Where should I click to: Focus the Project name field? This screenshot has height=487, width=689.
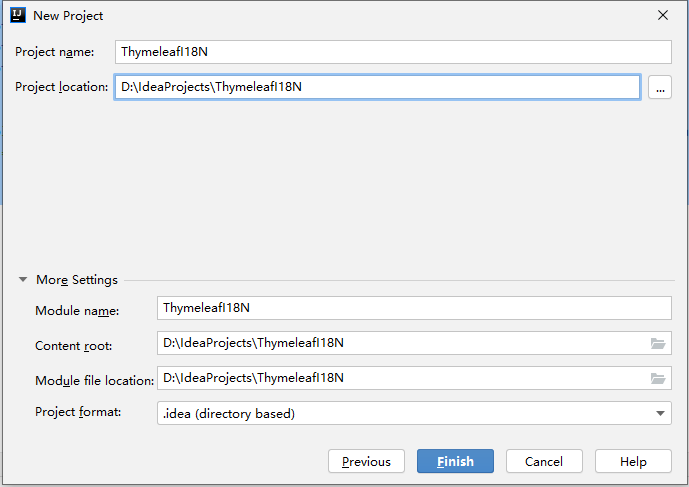coord(393,52)
